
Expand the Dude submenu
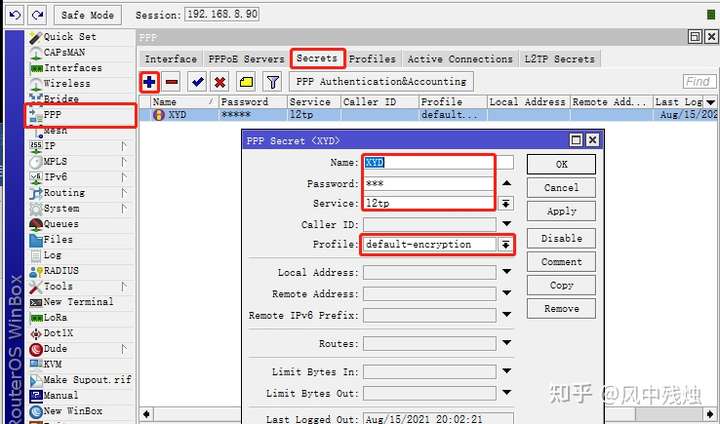pos(124,349)
